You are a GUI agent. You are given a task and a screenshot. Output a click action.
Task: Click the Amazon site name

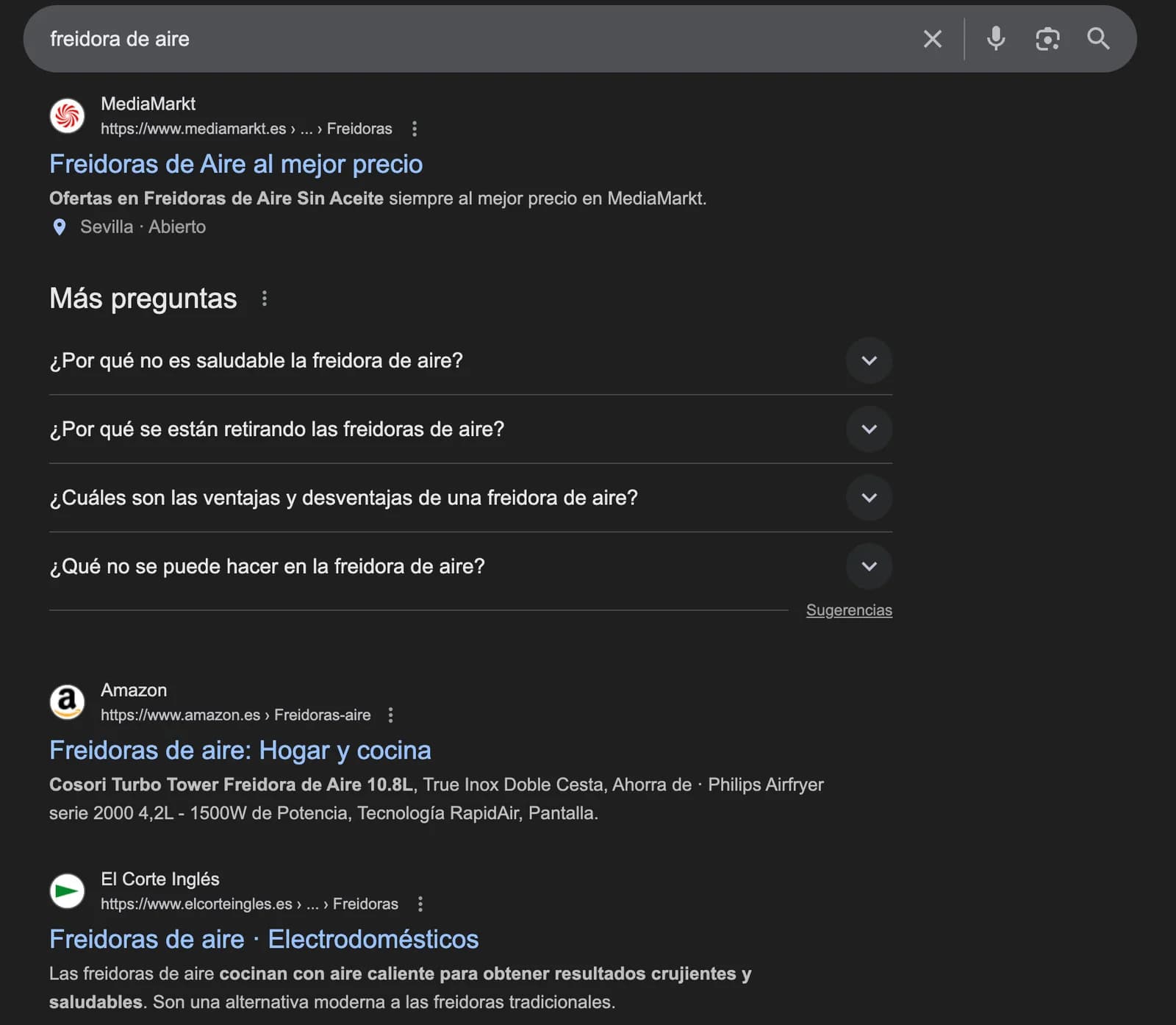[134, 690]
